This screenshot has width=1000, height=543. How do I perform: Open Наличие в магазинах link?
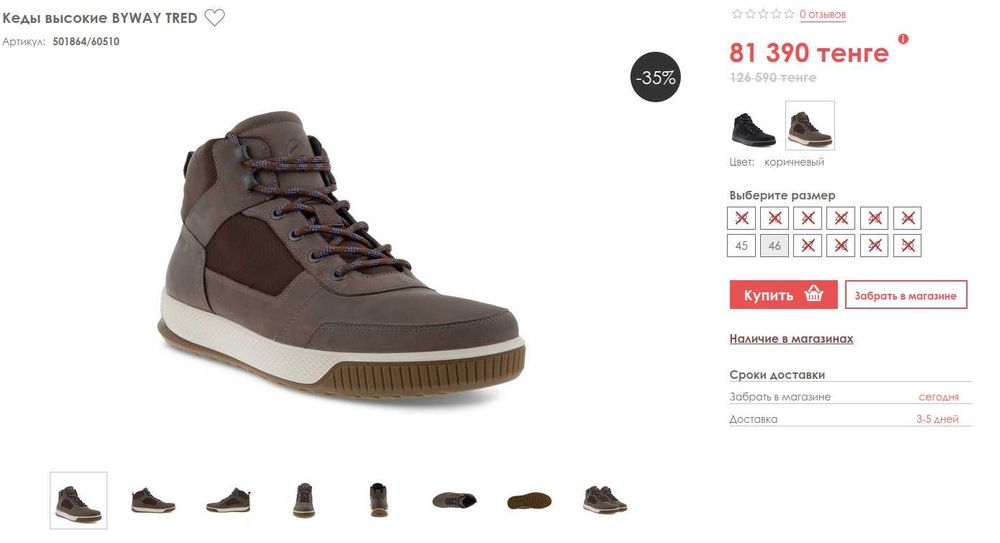tap(791, 339)
